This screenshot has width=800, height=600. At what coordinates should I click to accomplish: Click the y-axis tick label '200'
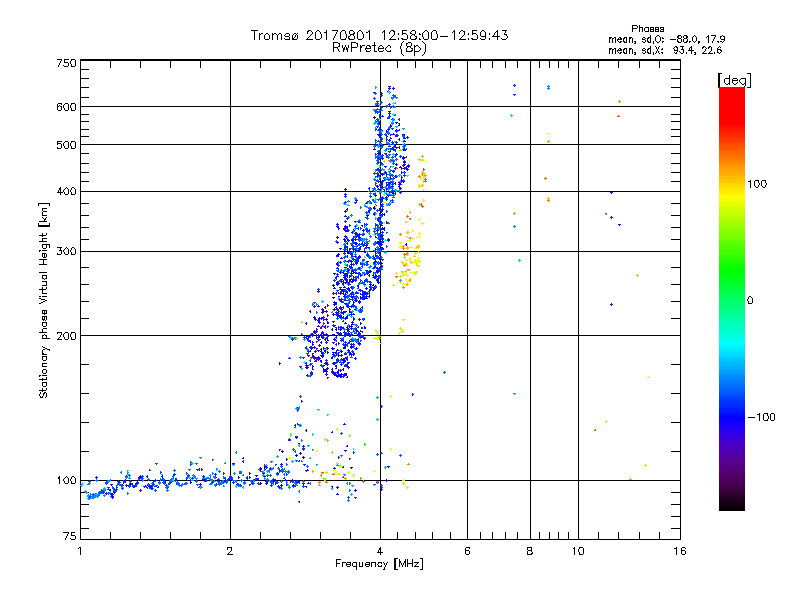(67, 336)
